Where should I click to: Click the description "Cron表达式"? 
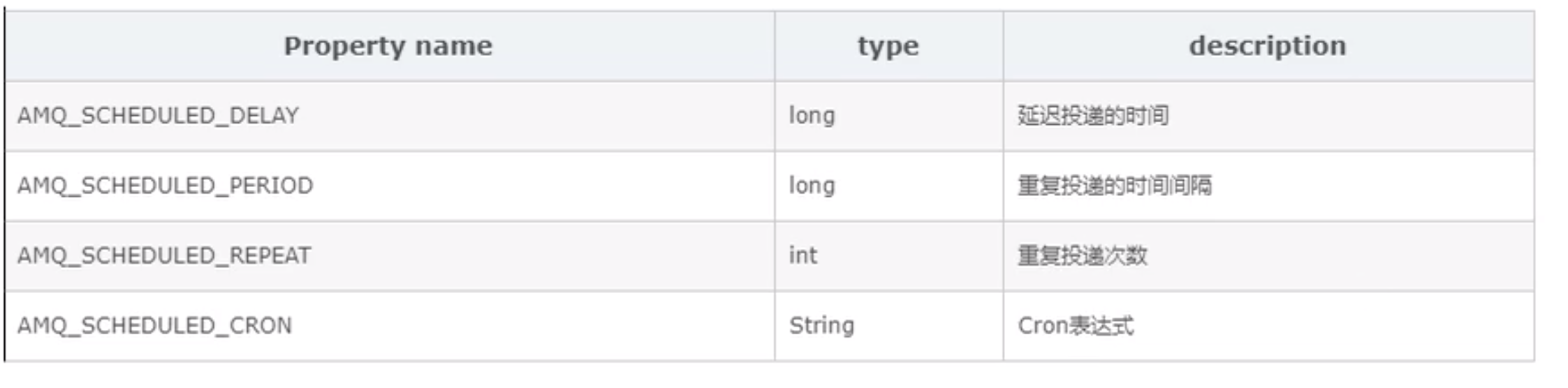1076,325
